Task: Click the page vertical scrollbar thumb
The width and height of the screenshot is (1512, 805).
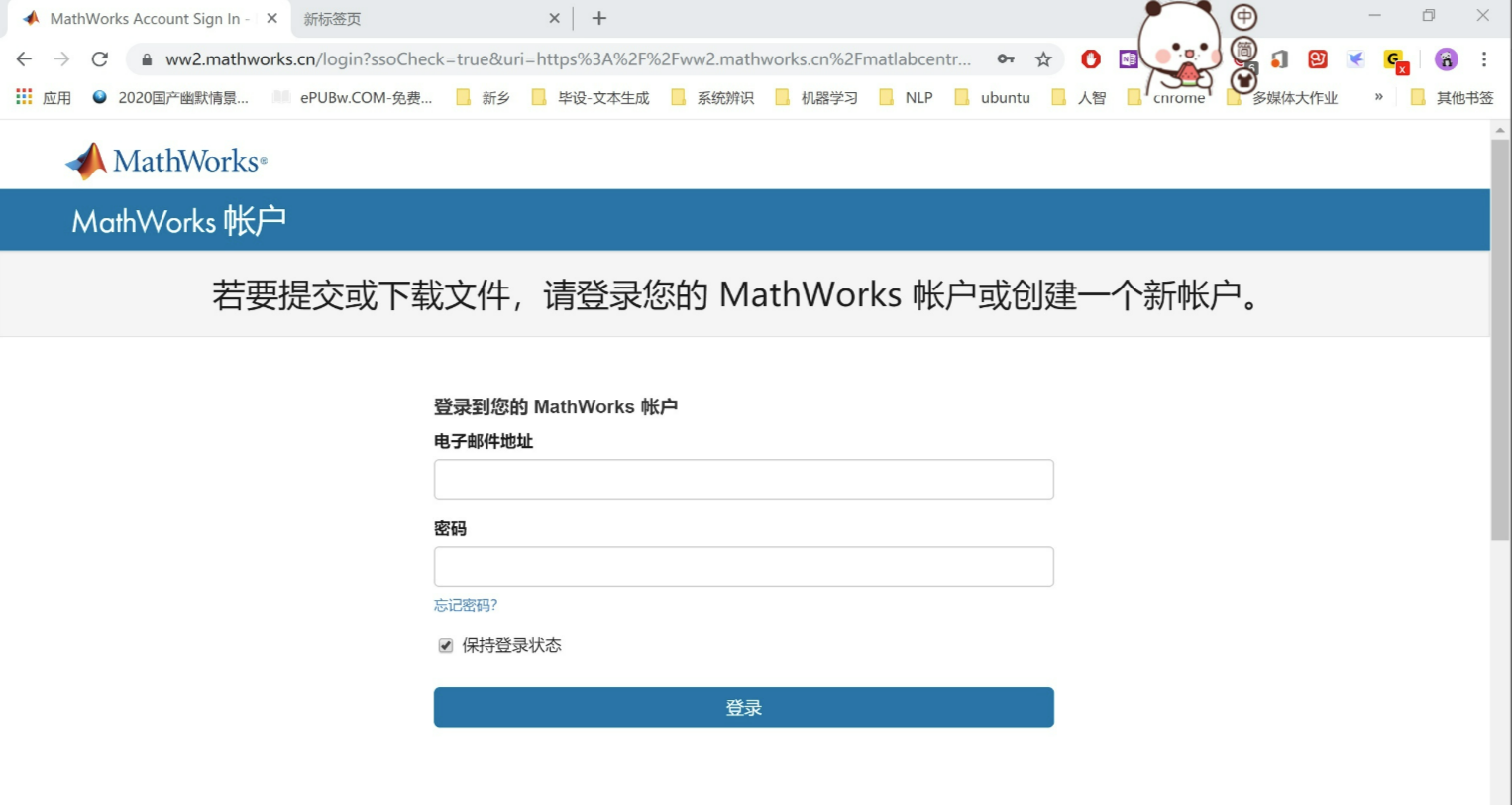Action: 1500,339
